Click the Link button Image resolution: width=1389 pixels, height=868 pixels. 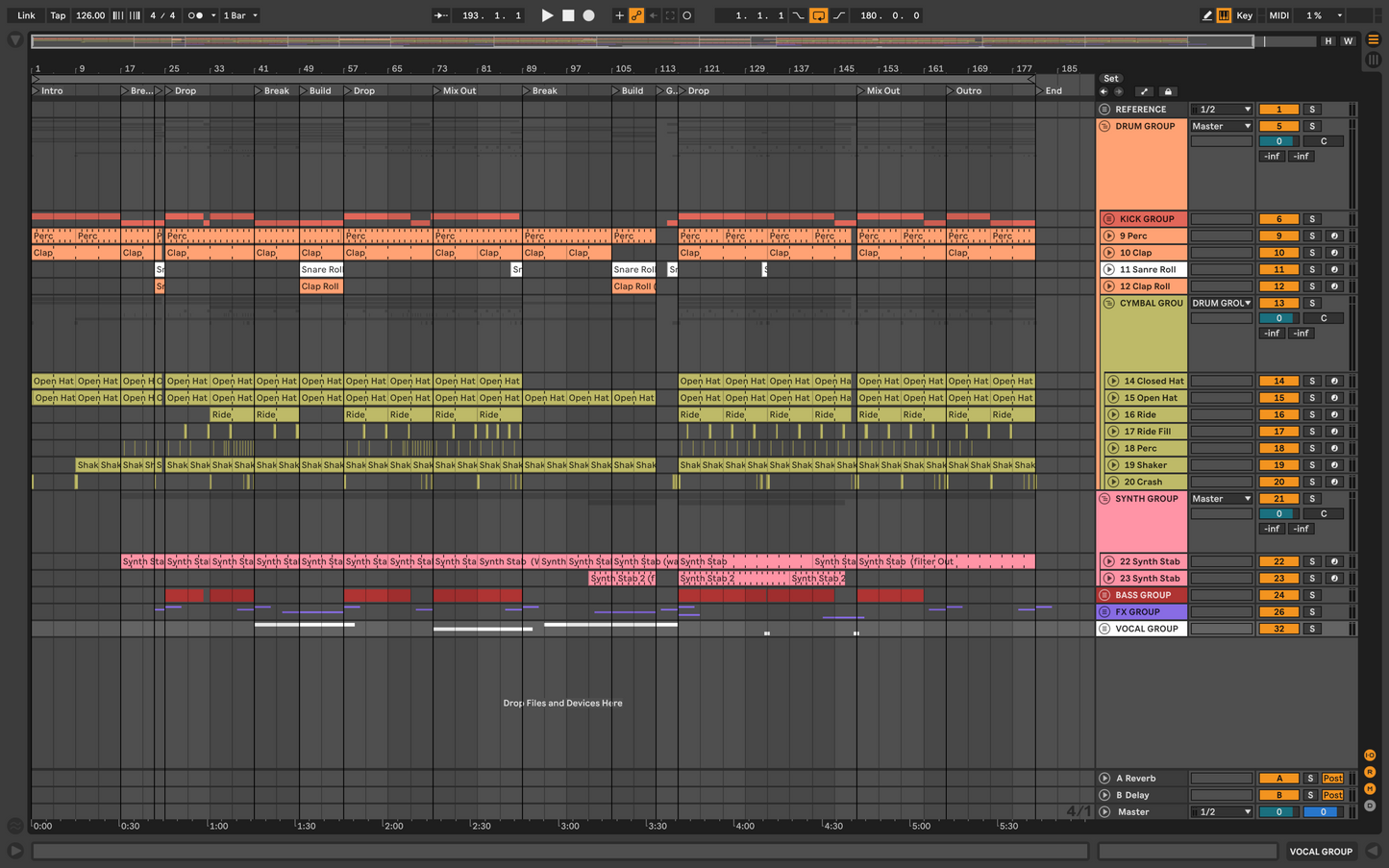click(x=26, y=15)
